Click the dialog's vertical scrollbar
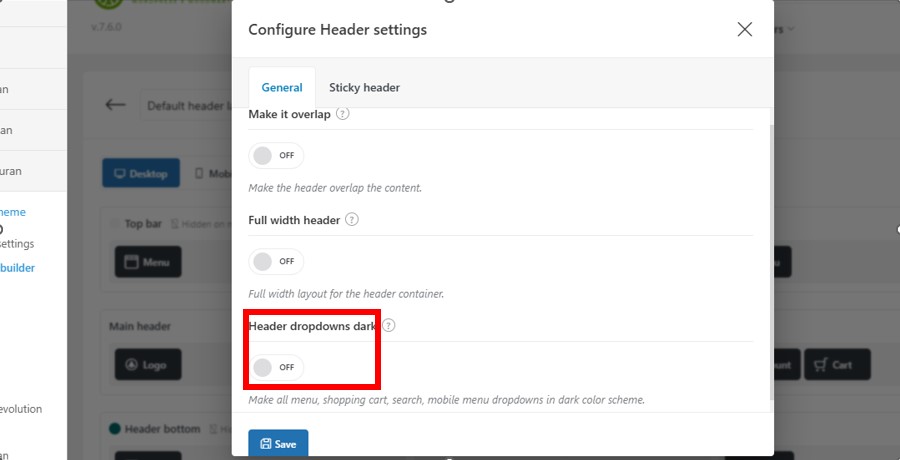This screenshot has width=900, height=460. click(x=771, y=261)
